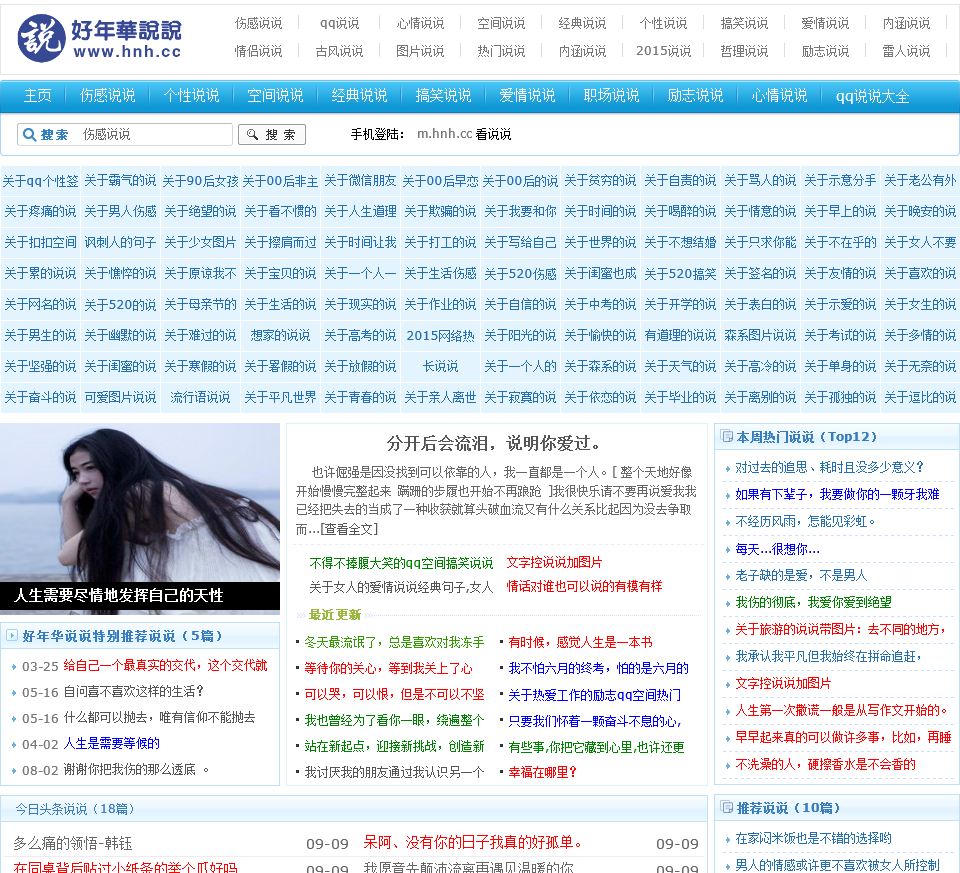Viewport: 960px width, 873px height.
Task: Open tag 关于qq个性签
Action: pyautogui.click(x=40, y=181)
